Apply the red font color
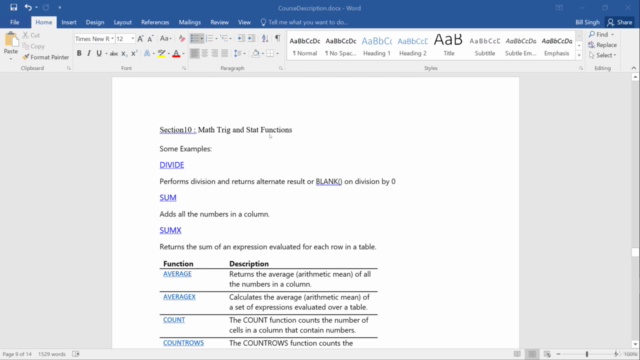This screenshot has width=640, height=360. coord(176,53)
